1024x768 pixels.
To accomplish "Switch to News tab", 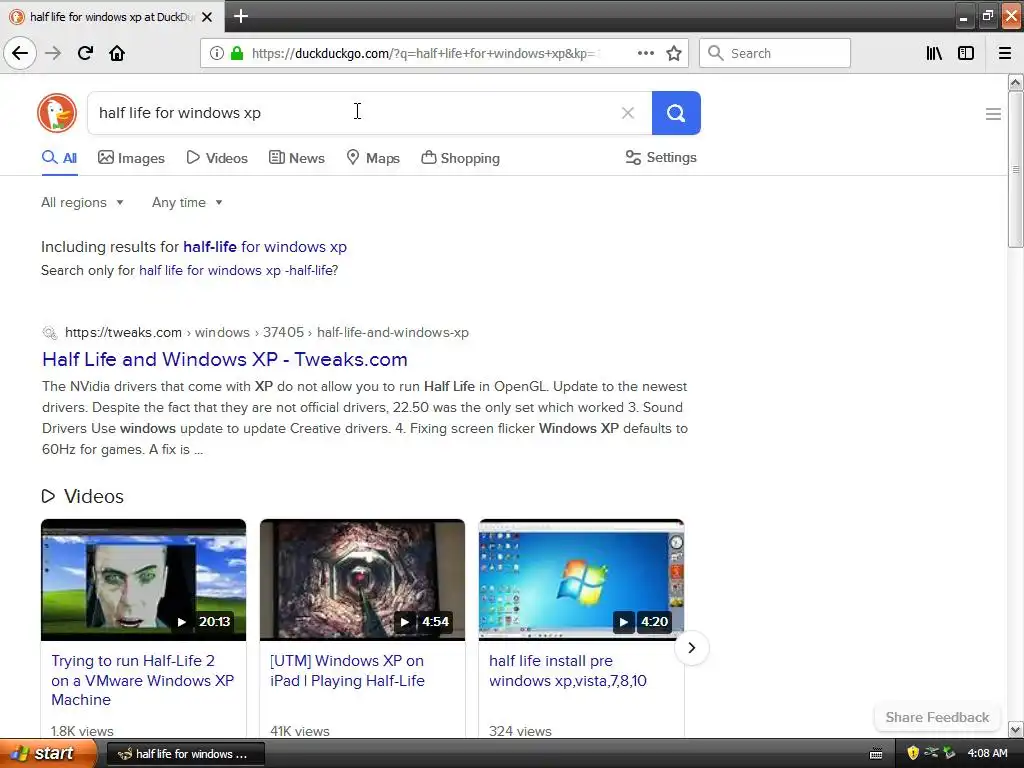I will 296,158.
